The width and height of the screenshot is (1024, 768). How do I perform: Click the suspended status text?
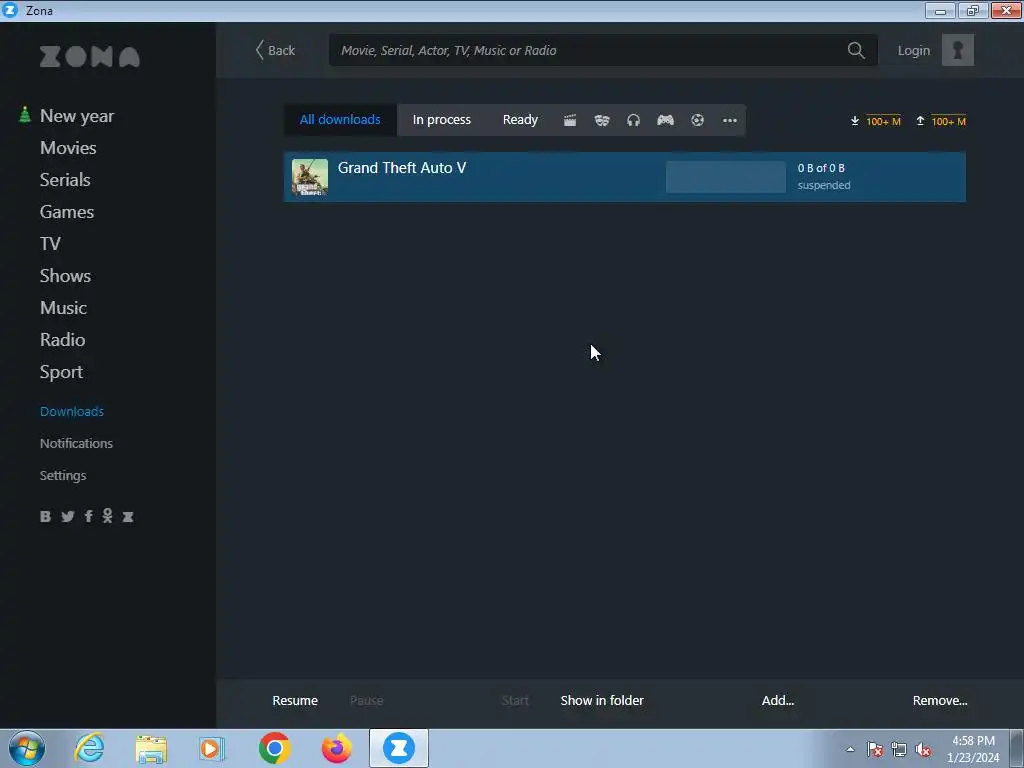coord(824,185)
